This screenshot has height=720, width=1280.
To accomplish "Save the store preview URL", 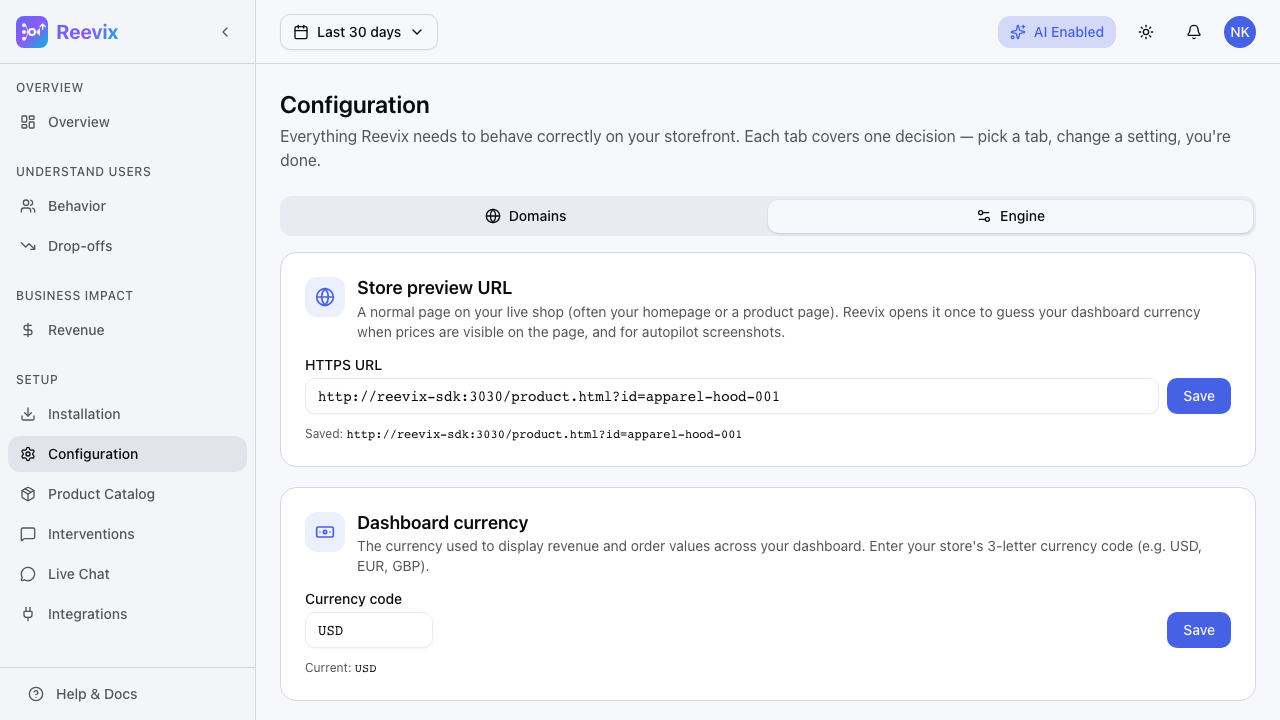I will [1199, 396].
